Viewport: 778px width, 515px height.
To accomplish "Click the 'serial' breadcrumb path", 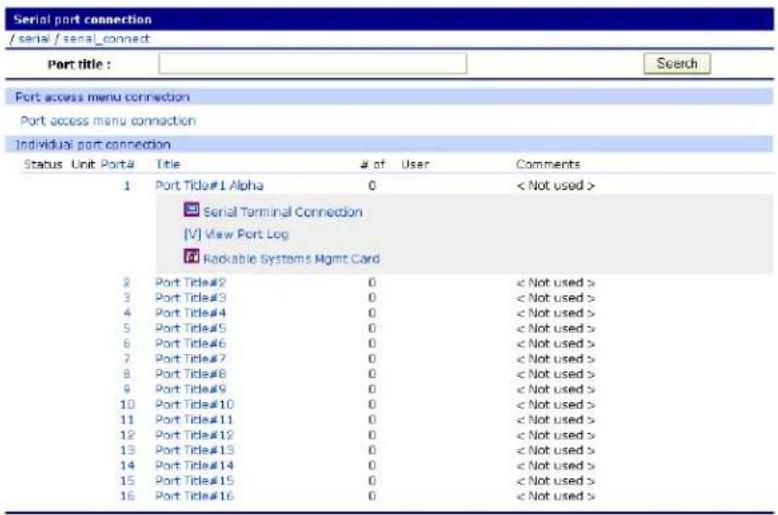I will point(34,39).
